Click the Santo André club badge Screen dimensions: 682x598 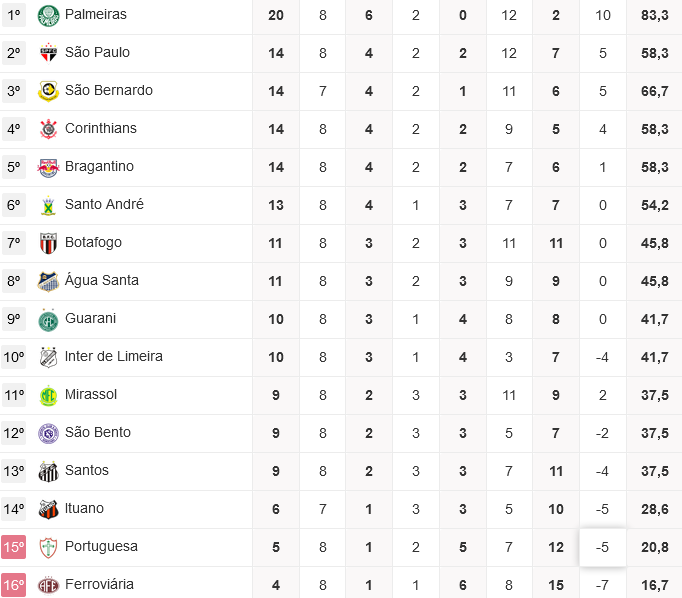click(48, 205)
